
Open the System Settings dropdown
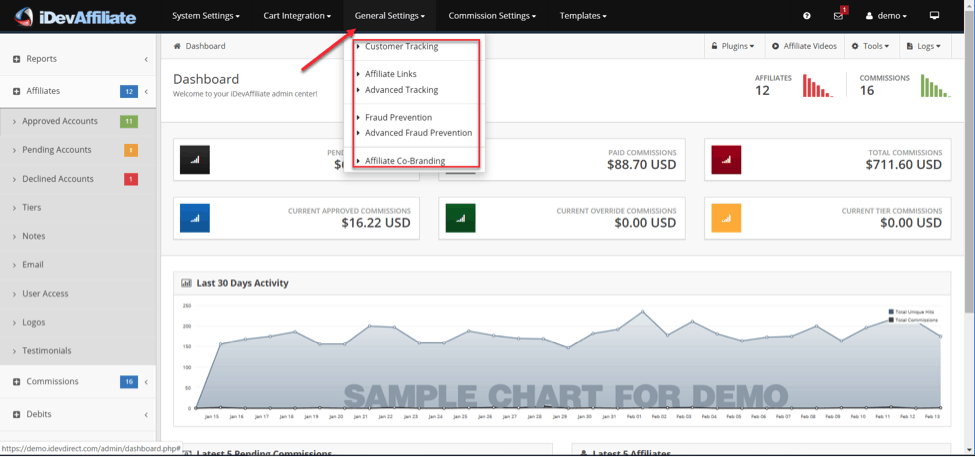(206, 16)
